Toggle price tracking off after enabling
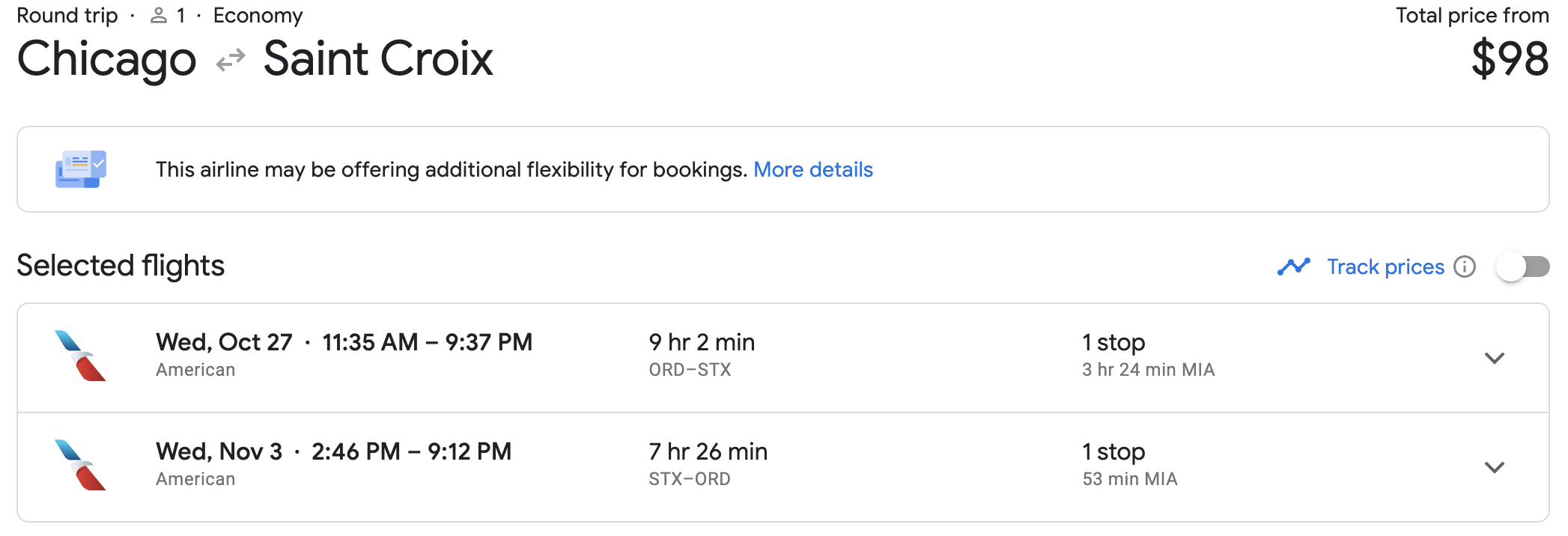This screenshot has width=1568, height=536. pos(1525,267)
